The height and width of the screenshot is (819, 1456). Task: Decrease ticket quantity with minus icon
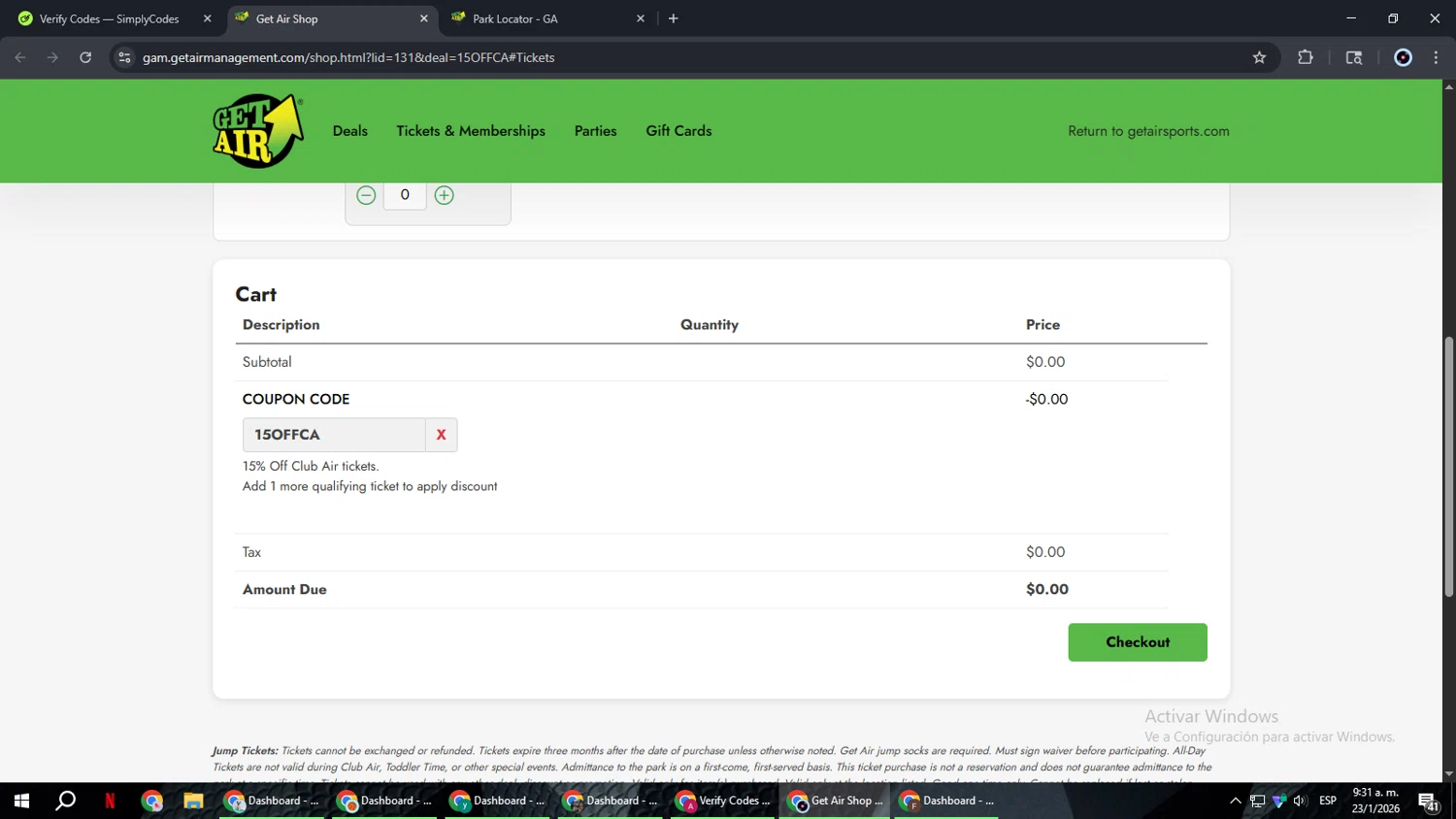click(366, 195)
